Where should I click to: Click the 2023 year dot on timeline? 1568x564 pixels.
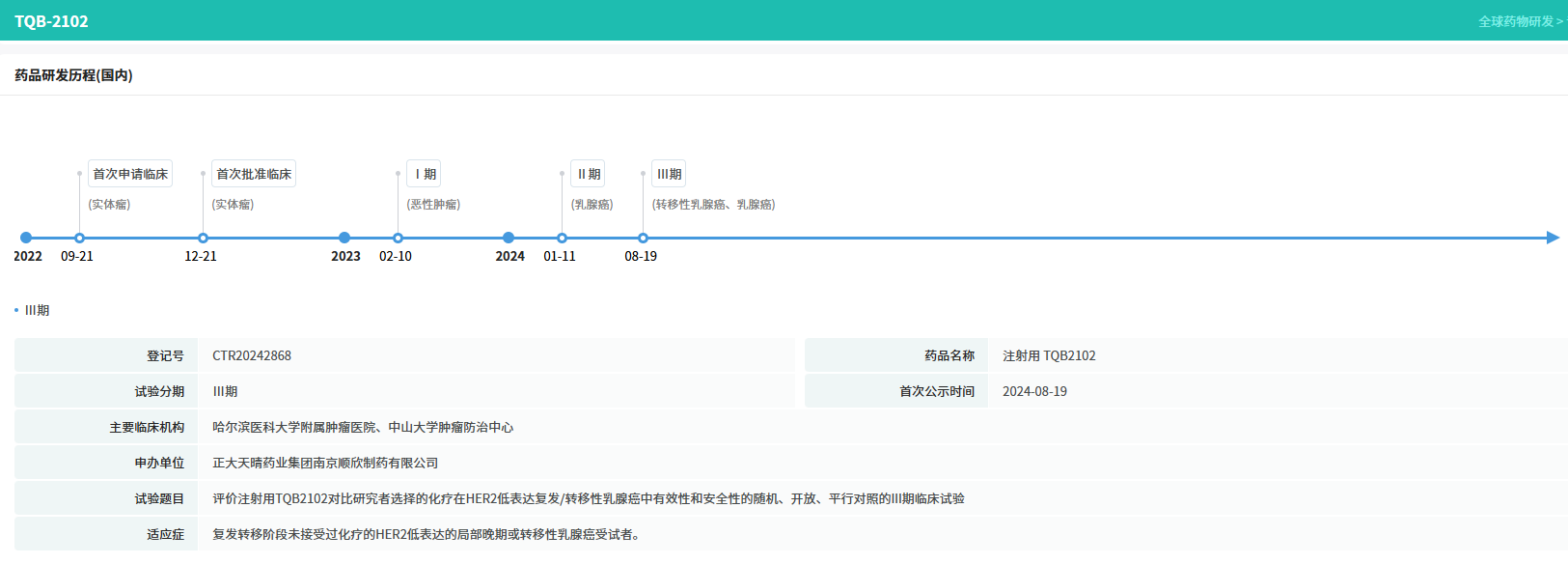[x=344, y=238]
